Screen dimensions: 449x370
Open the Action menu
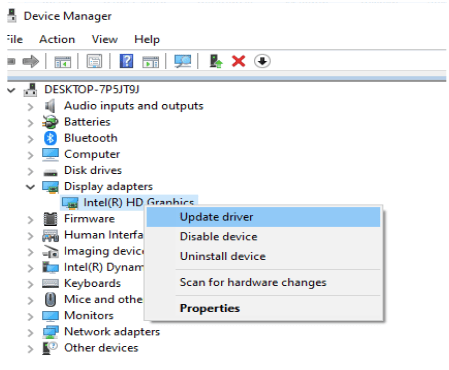[x=57, y=39]
